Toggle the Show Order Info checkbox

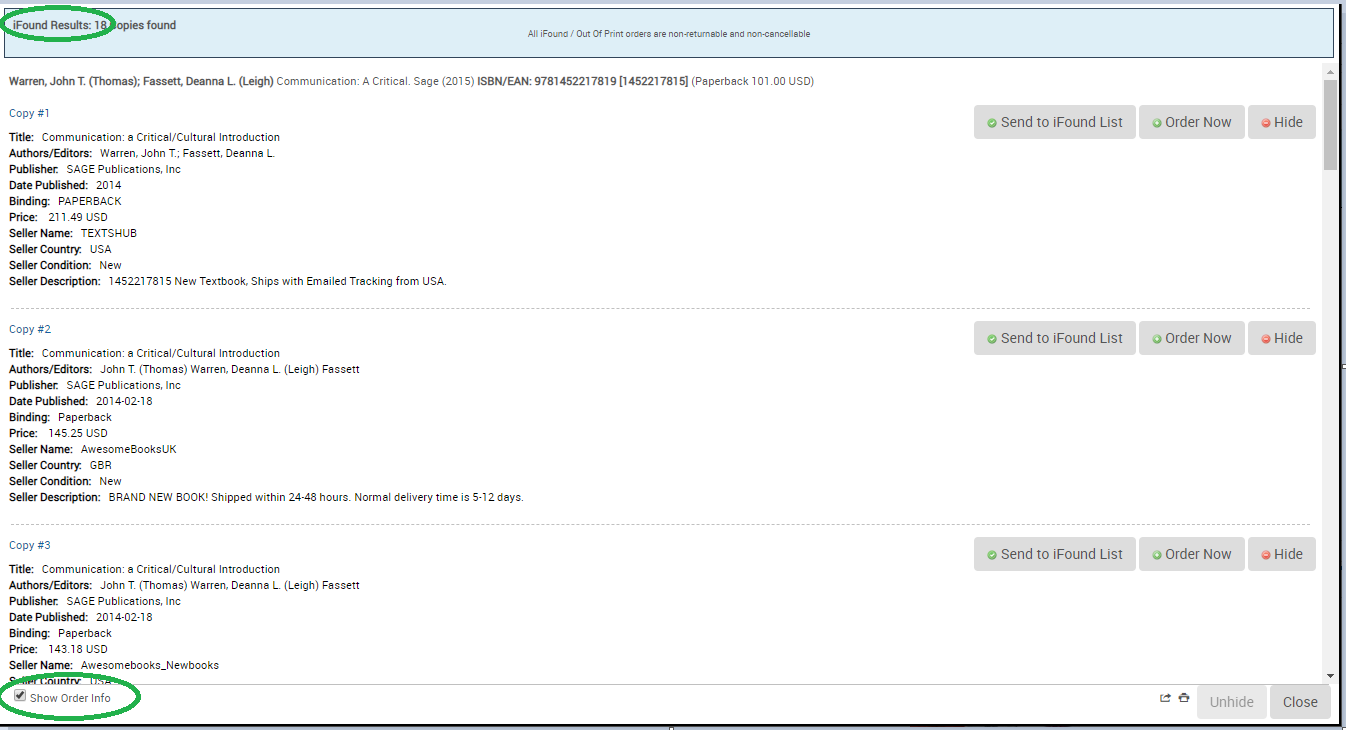point(20,696)
